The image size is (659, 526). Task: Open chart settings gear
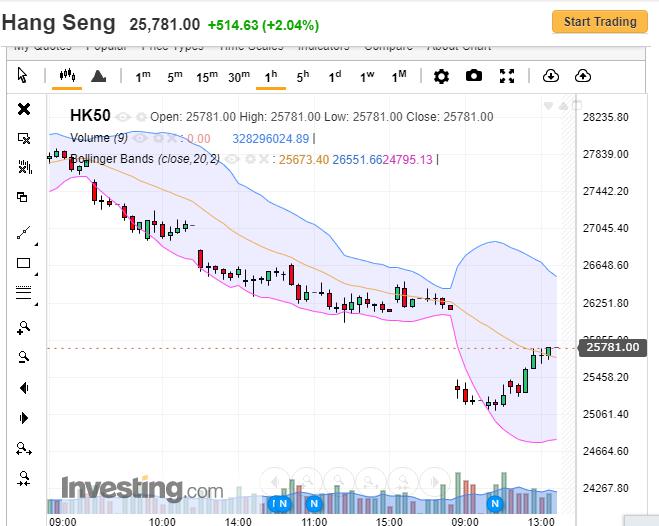click(441, 76)
